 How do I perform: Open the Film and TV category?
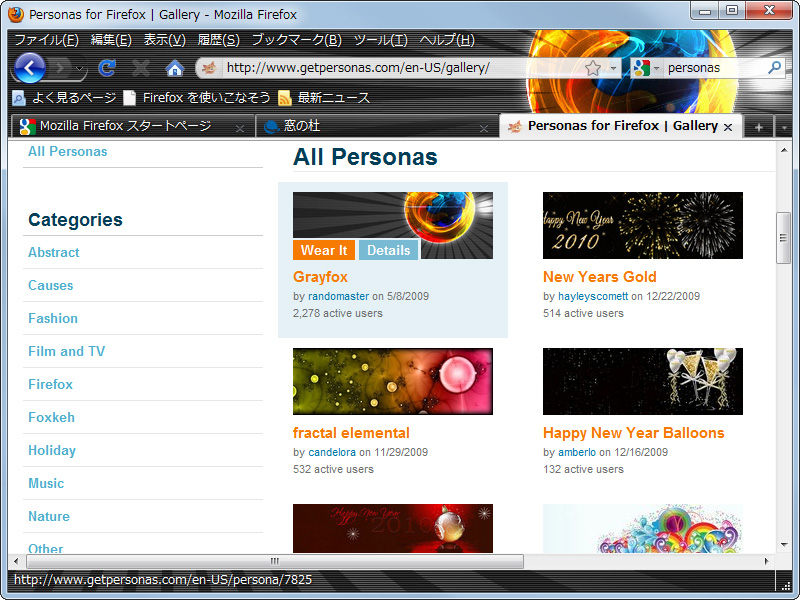click(x=66, y=352)
